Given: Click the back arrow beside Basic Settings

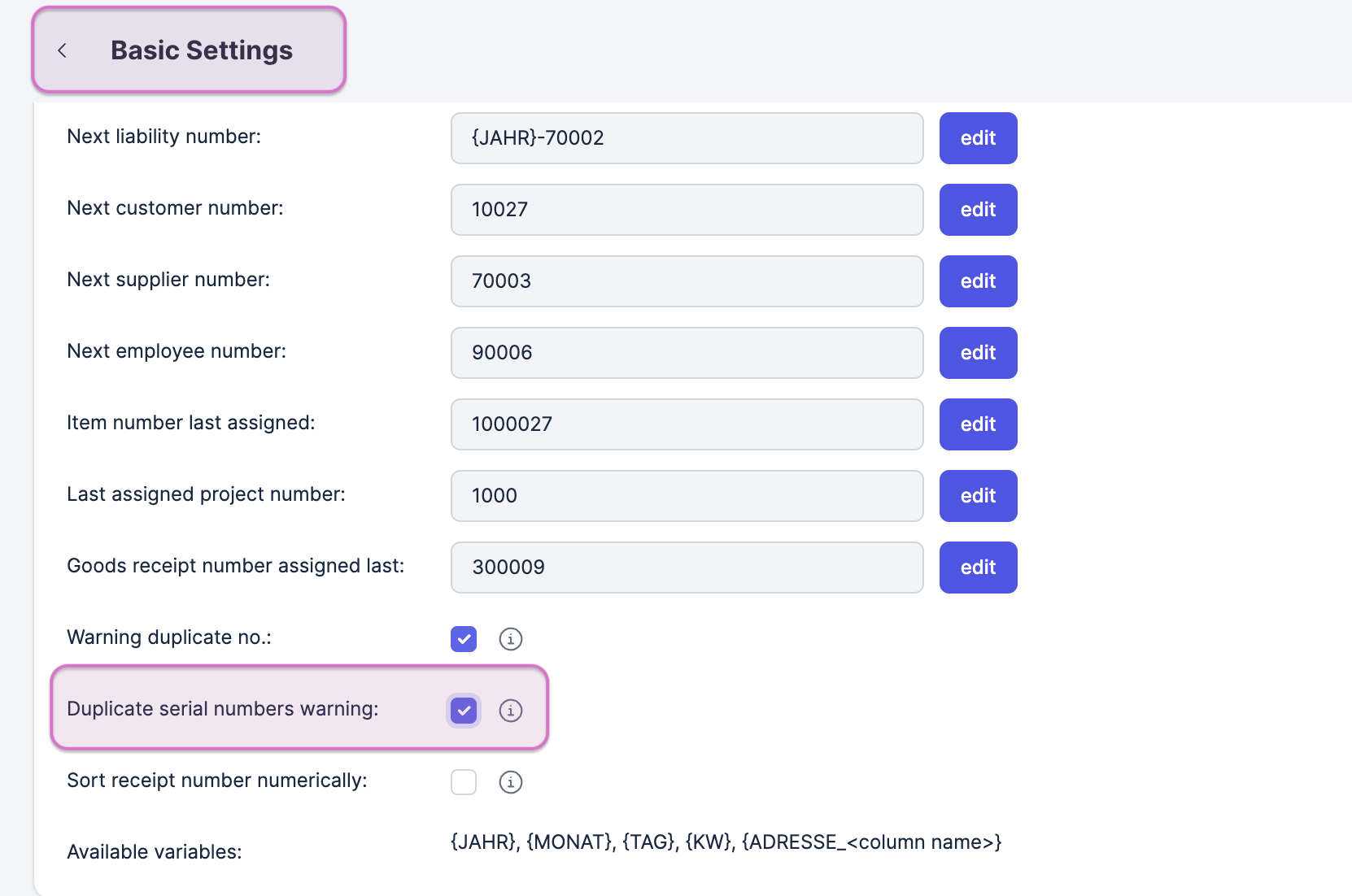Looking at the screenshot, I should (63, 50).
